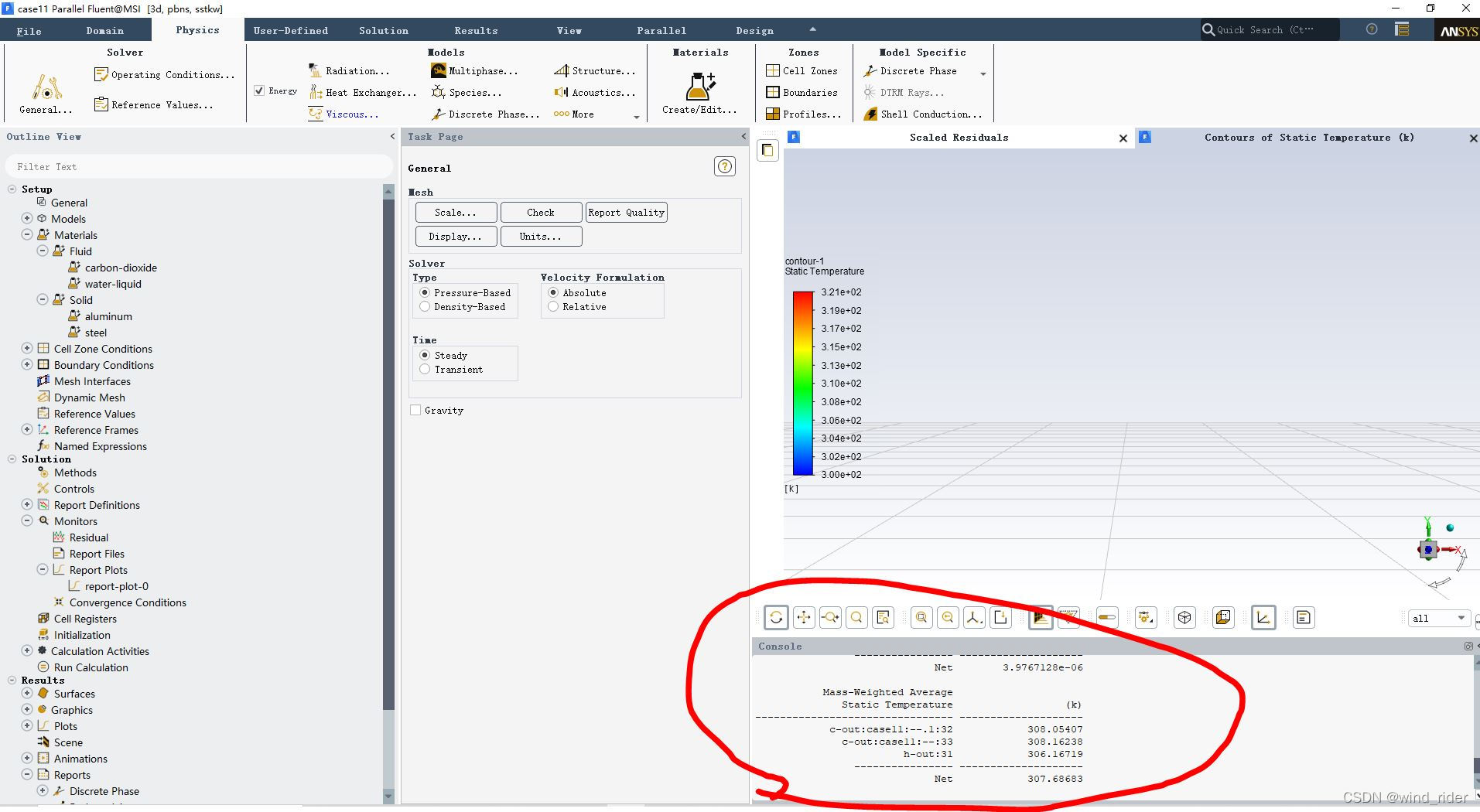Switch to the Results ribbon tab
The height and width of the screenshot is (812, 1480).
[x=476, y=30]
